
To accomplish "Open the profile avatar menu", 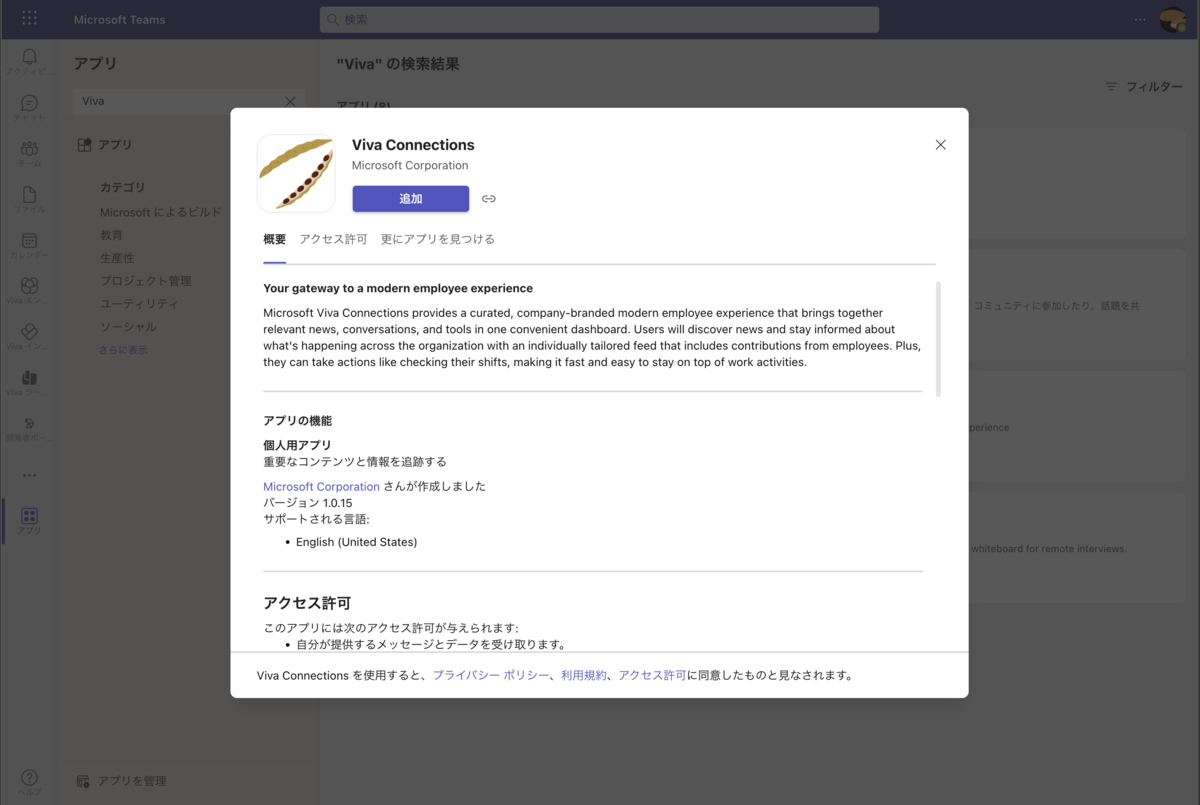I will click(1172, 19).
